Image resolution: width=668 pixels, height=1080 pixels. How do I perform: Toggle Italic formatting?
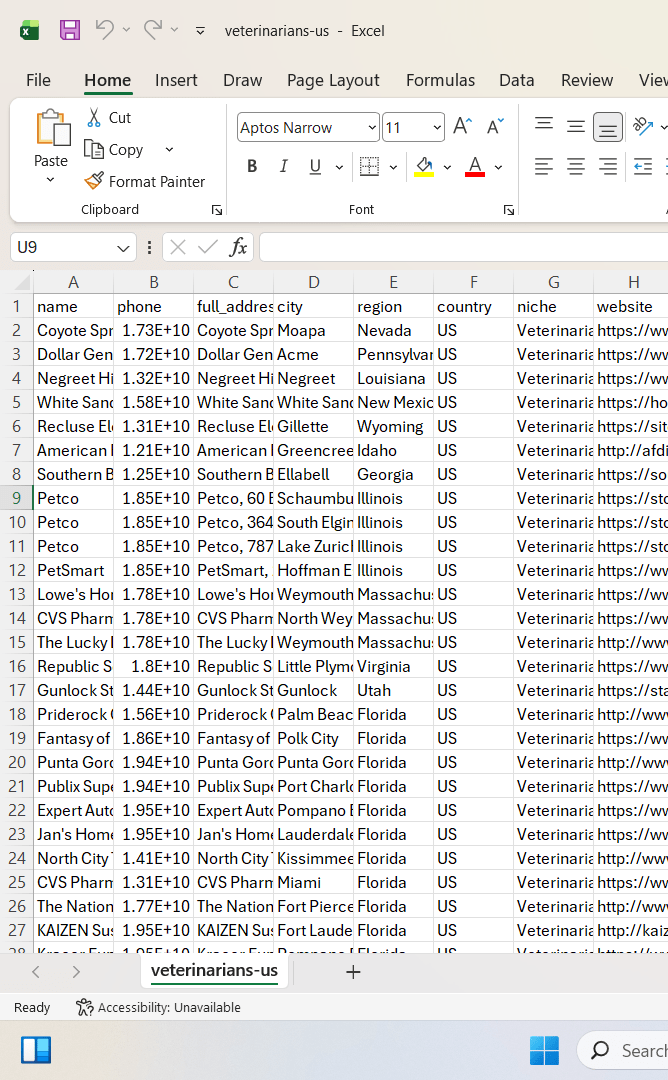(283, 167)
